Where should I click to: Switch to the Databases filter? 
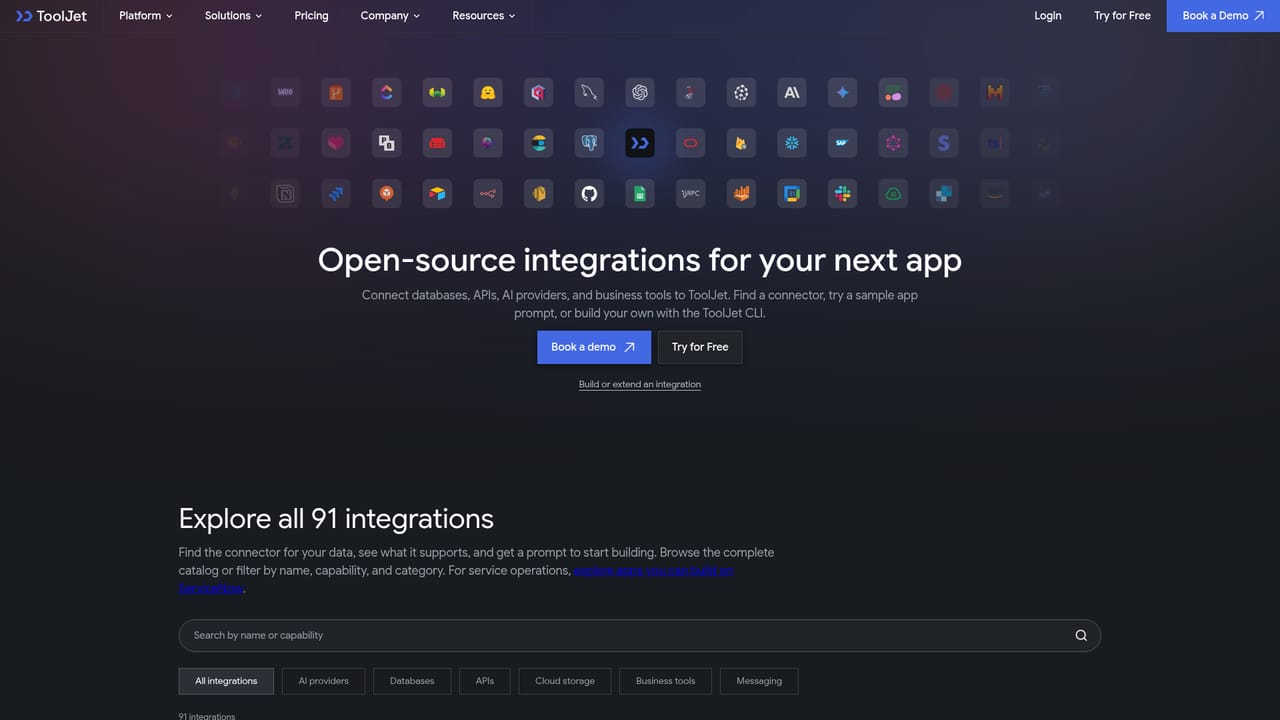[x=412, y=681]
